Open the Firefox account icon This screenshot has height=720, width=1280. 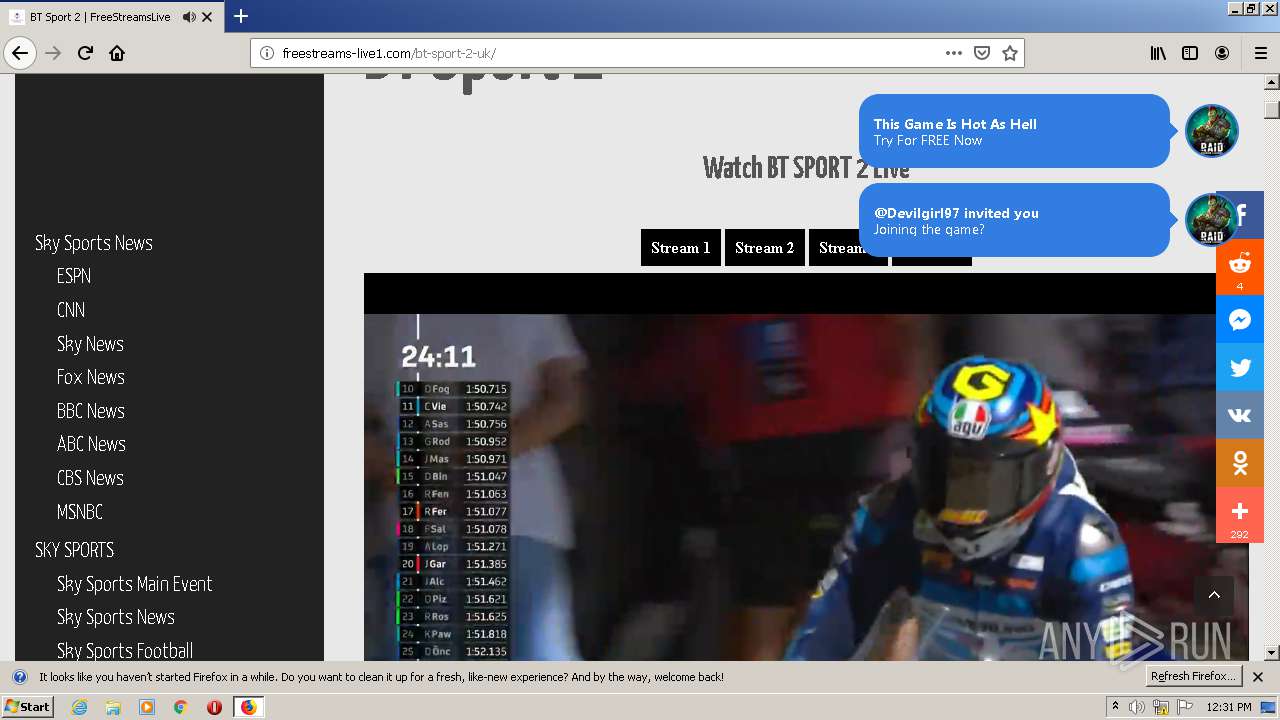click(x=1222, y=53)
